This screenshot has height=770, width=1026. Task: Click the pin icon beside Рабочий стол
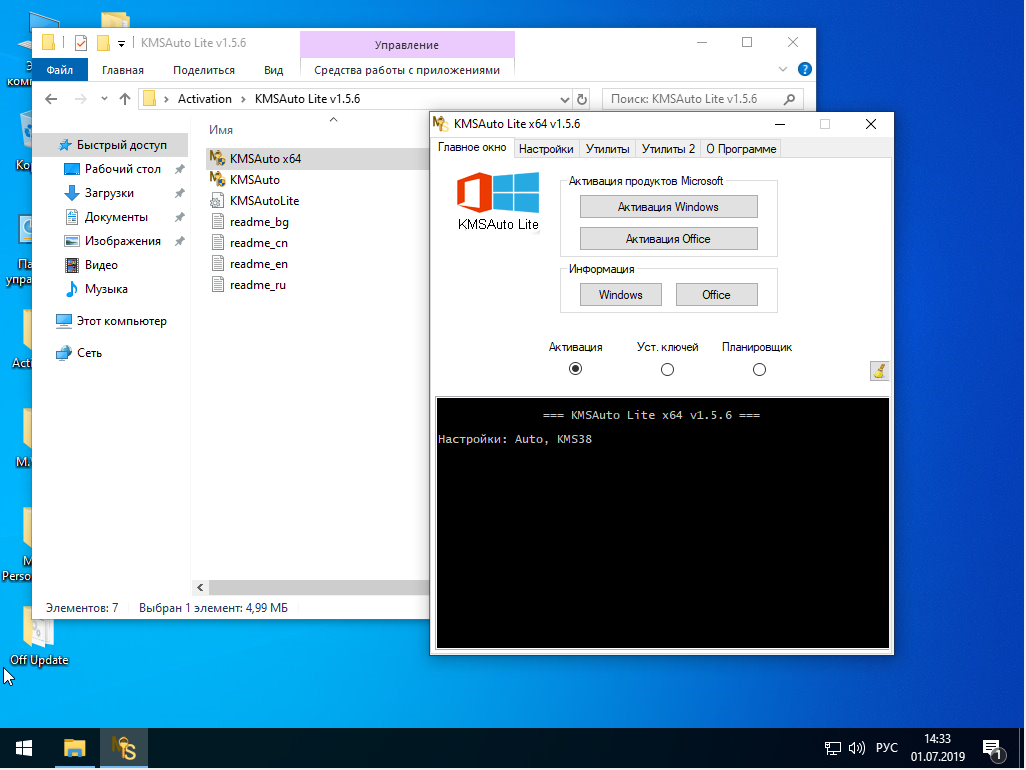click(179, 169)
